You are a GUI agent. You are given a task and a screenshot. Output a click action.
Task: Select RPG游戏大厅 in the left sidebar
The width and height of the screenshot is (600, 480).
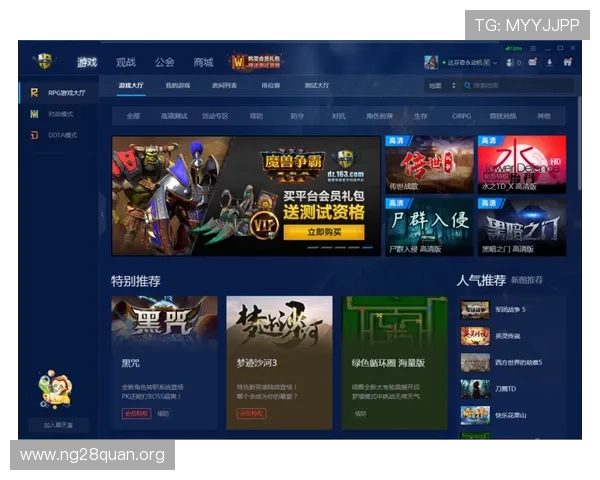[x=60, y=93]
